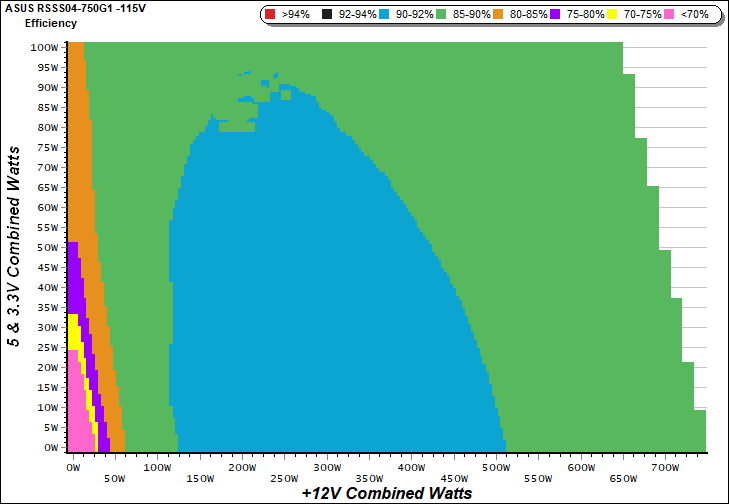Click the +12V Combined Watts axis title
This screenshot has width=729, height=504.
tap(386, 493)
